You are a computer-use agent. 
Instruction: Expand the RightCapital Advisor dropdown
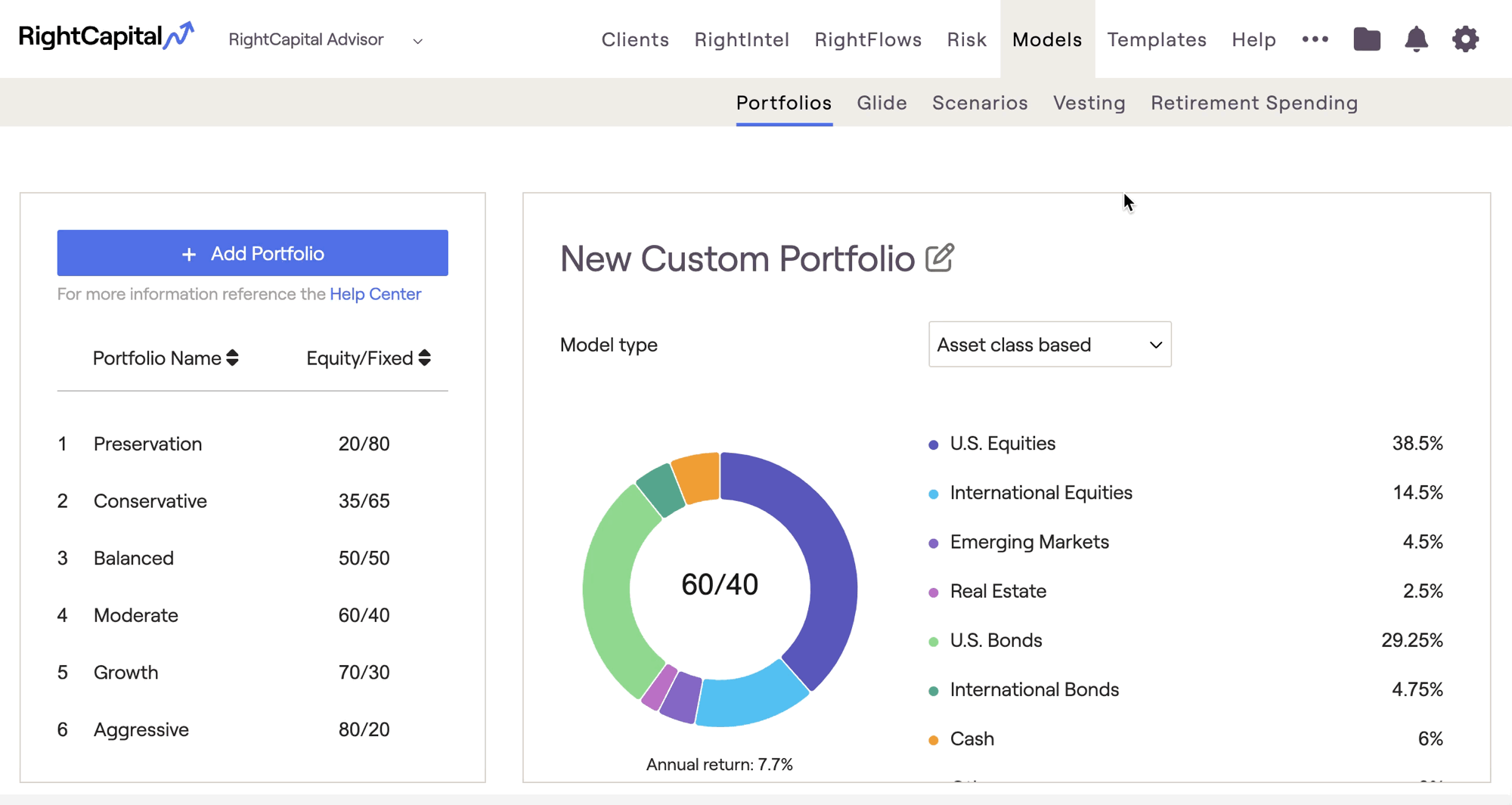point(417,41)
